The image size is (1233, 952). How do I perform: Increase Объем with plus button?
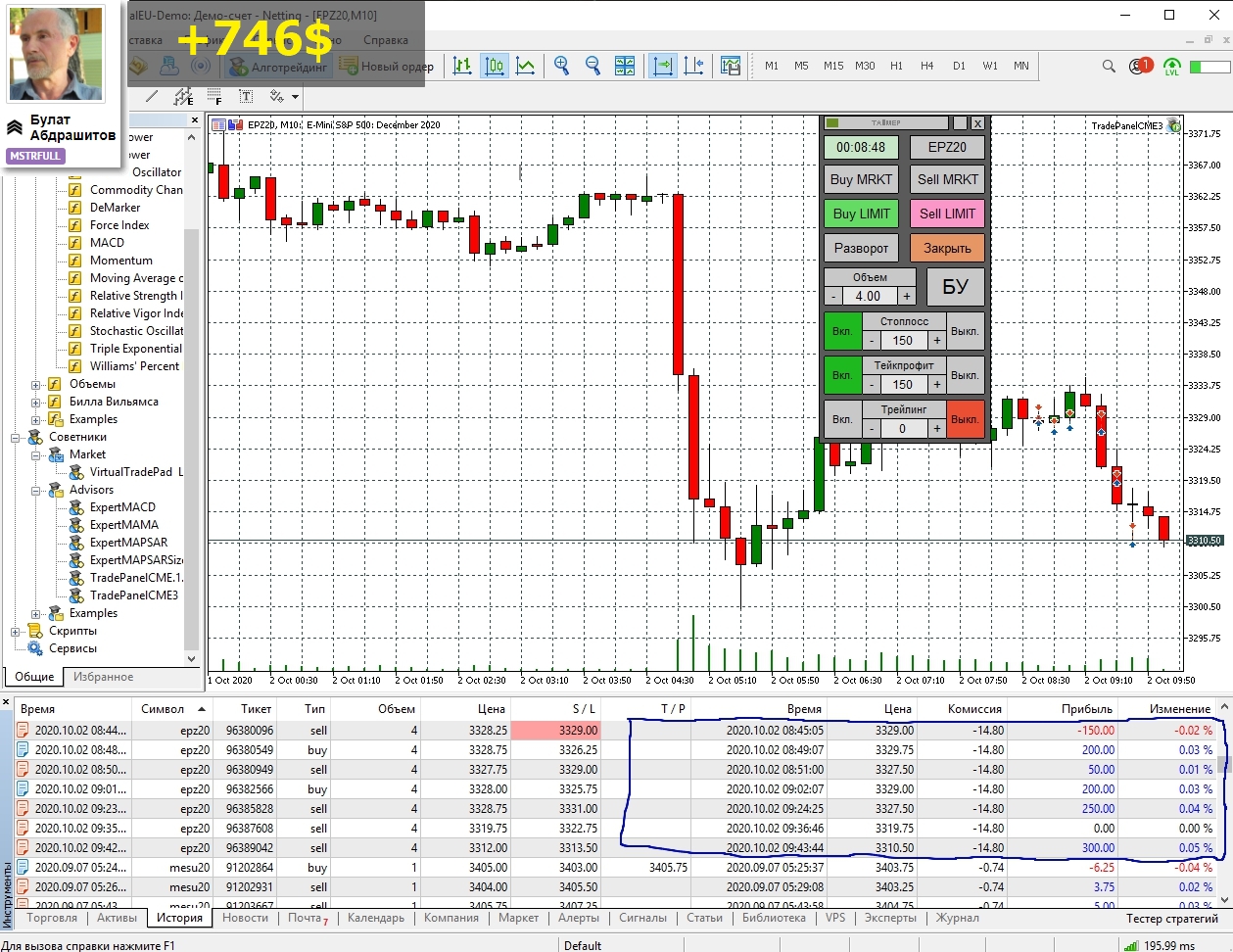tap(906, 296)
